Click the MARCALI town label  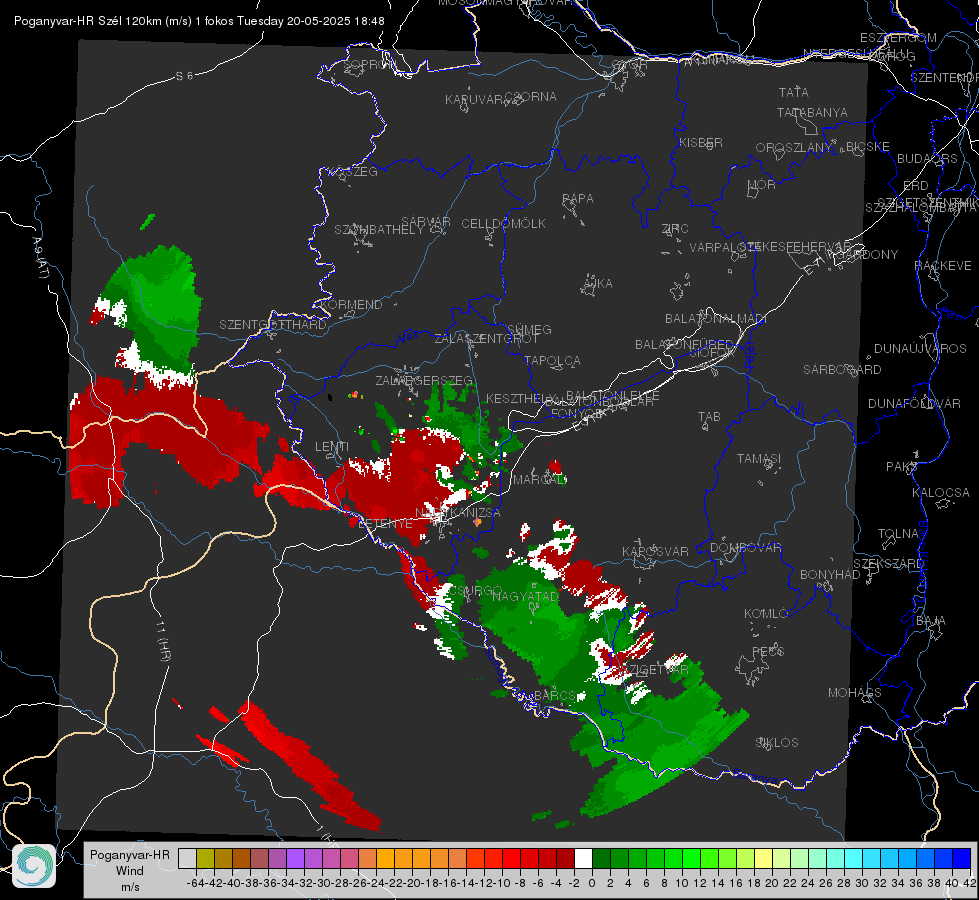[539, 480]
